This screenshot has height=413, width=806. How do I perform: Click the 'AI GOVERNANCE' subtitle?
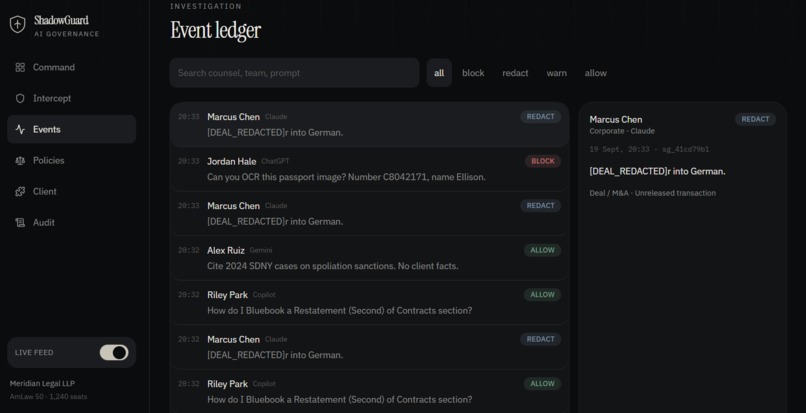pos(67,34)
